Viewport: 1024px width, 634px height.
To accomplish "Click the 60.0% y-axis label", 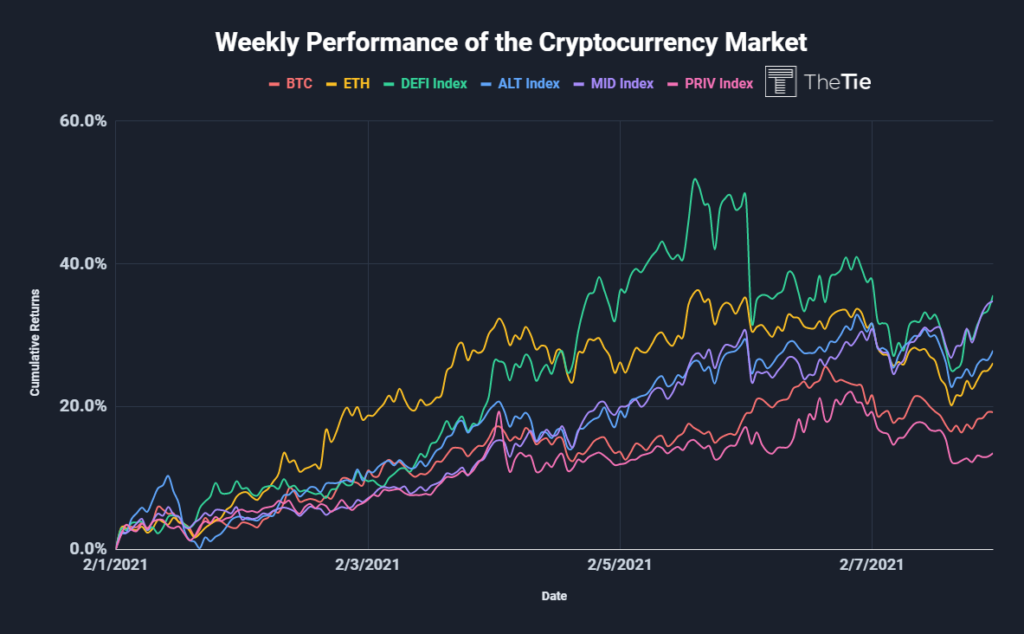I will pyautogui.click(x=83, y=121).
